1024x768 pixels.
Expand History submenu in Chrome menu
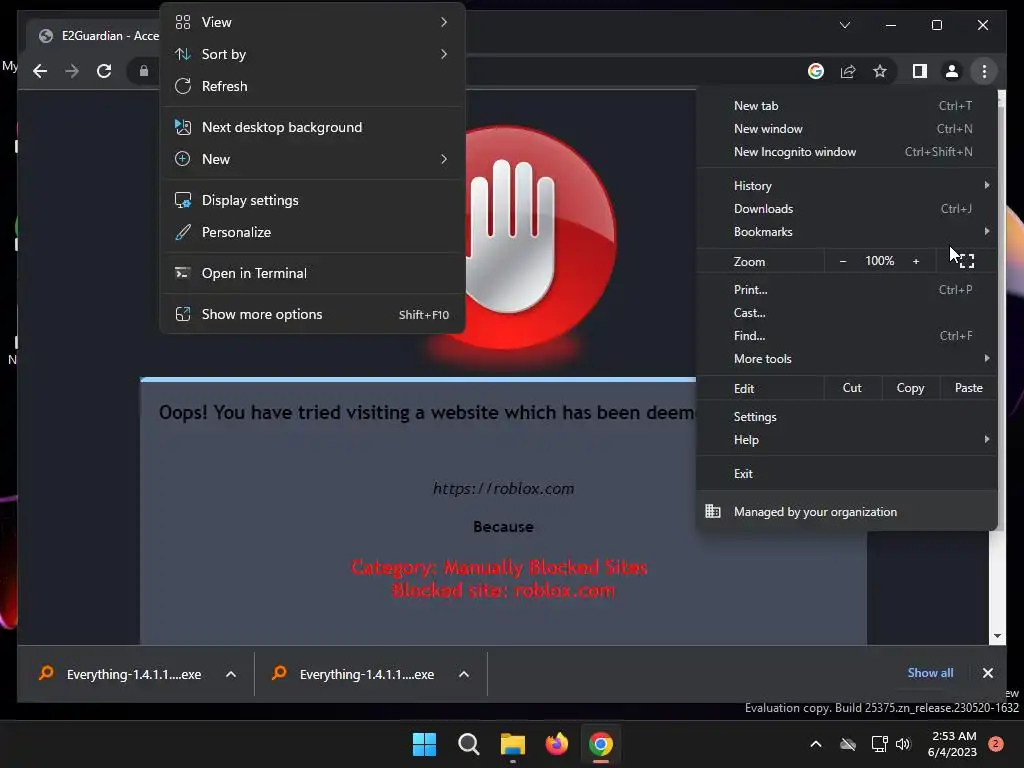point(986,185)
